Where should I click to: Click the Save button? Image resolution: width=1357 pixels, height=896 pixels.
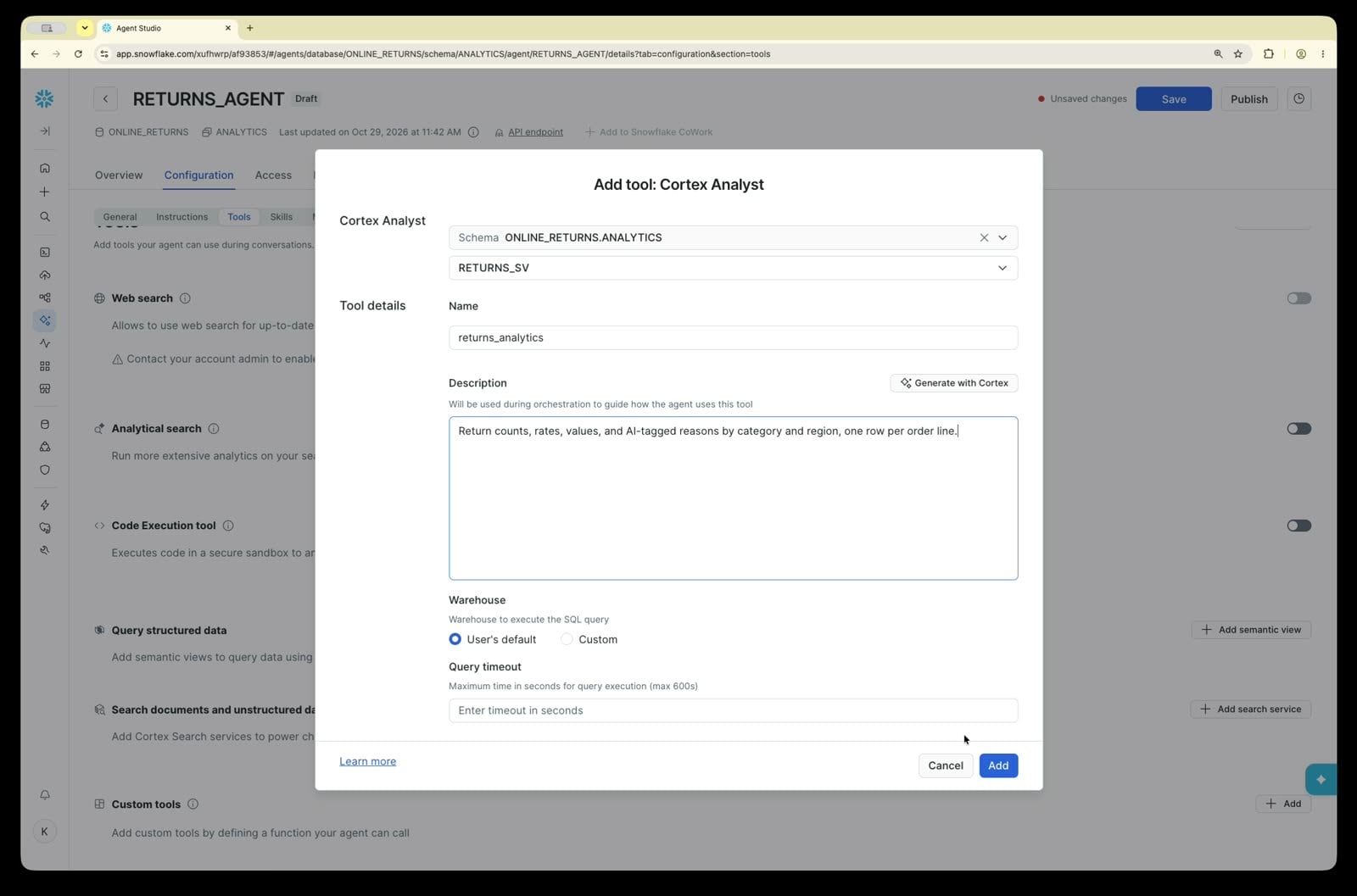point(1174,99)
